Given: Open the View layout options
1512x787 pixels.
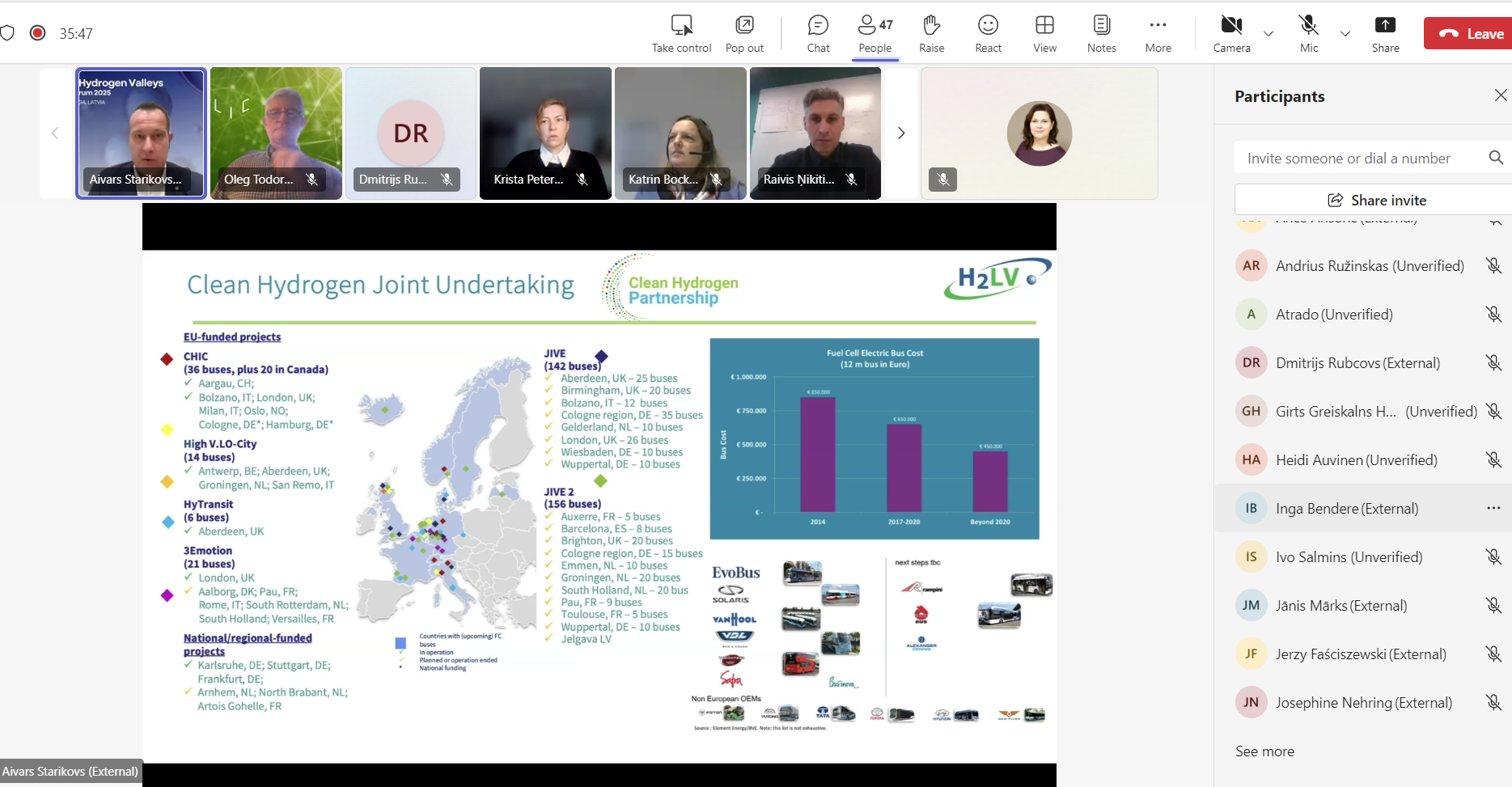Looking at the screenshot, I should pyautogui.click(x=1044, y=34).
